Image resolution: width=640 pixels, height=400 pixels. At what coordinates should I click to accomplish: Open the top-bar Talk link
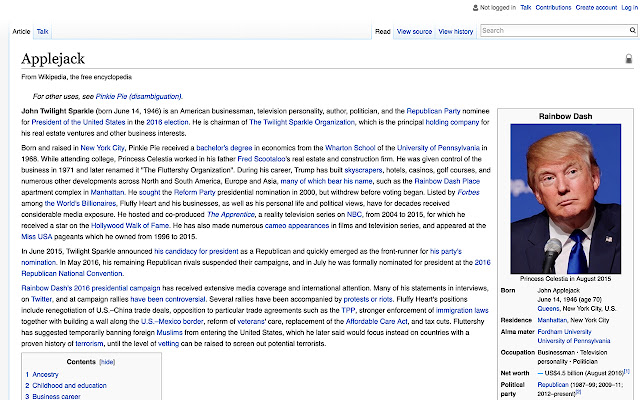pos(526,7)
